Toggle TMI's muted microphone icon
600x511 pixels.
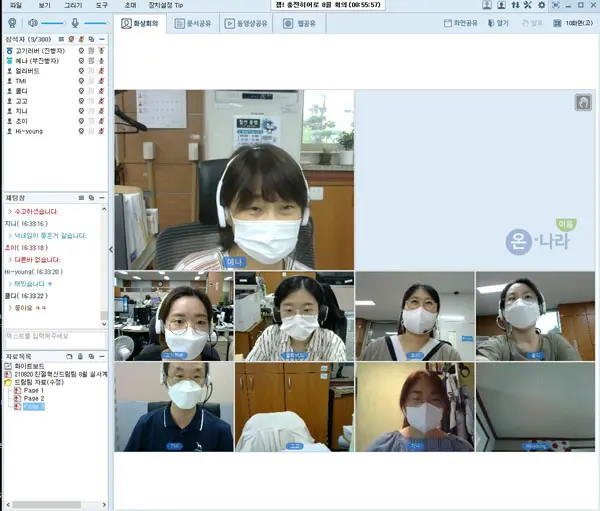click(101, 81)
